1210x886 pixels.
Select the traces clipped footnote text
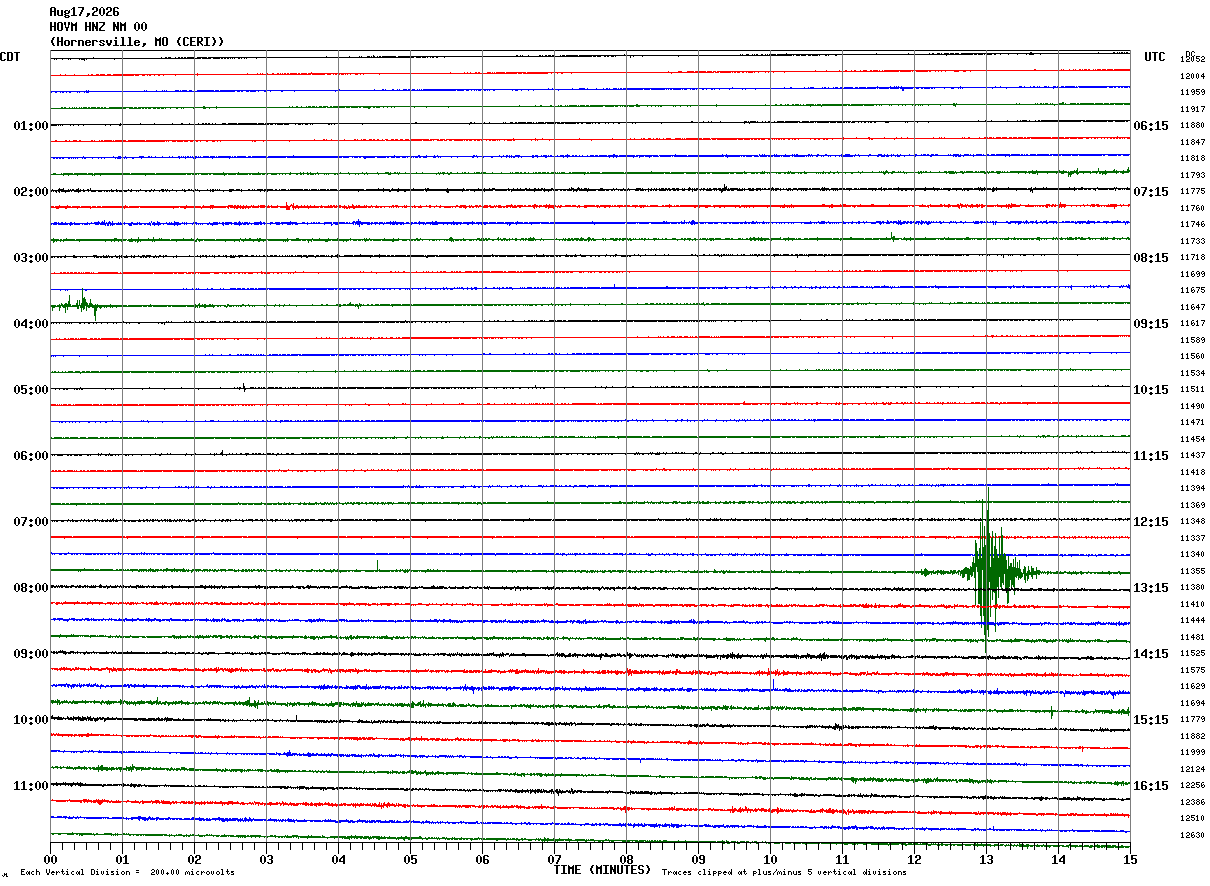[784, 873]
